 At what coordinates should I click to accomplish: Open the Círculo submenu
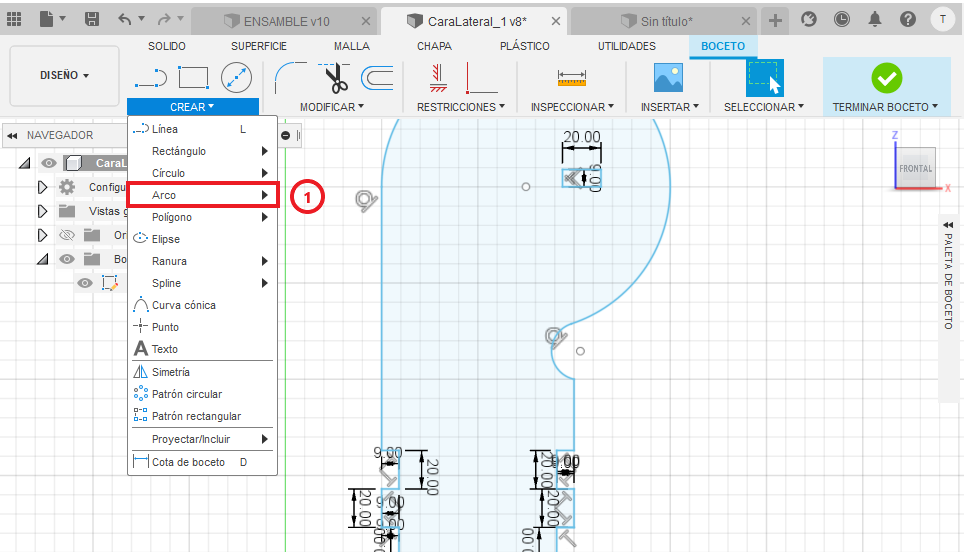pyautogui.click(x=202, y=173)
